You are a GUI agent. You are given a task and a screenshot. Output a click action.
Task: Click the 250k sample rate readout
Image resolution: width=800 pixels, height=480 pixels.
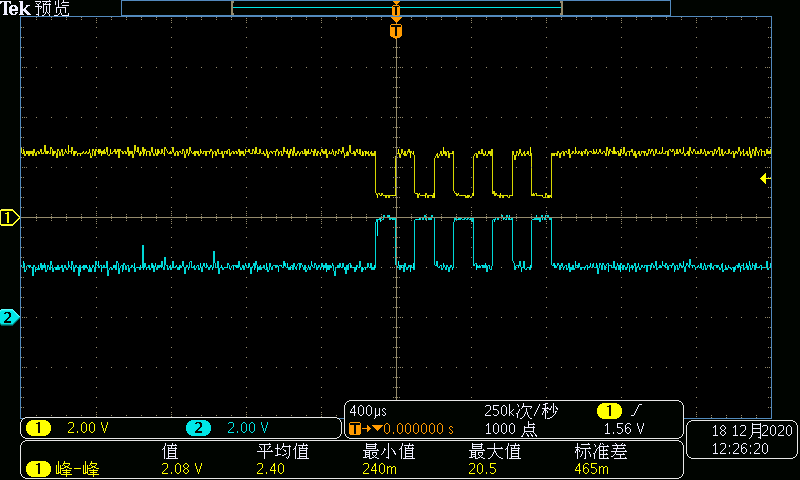[521, 411]
